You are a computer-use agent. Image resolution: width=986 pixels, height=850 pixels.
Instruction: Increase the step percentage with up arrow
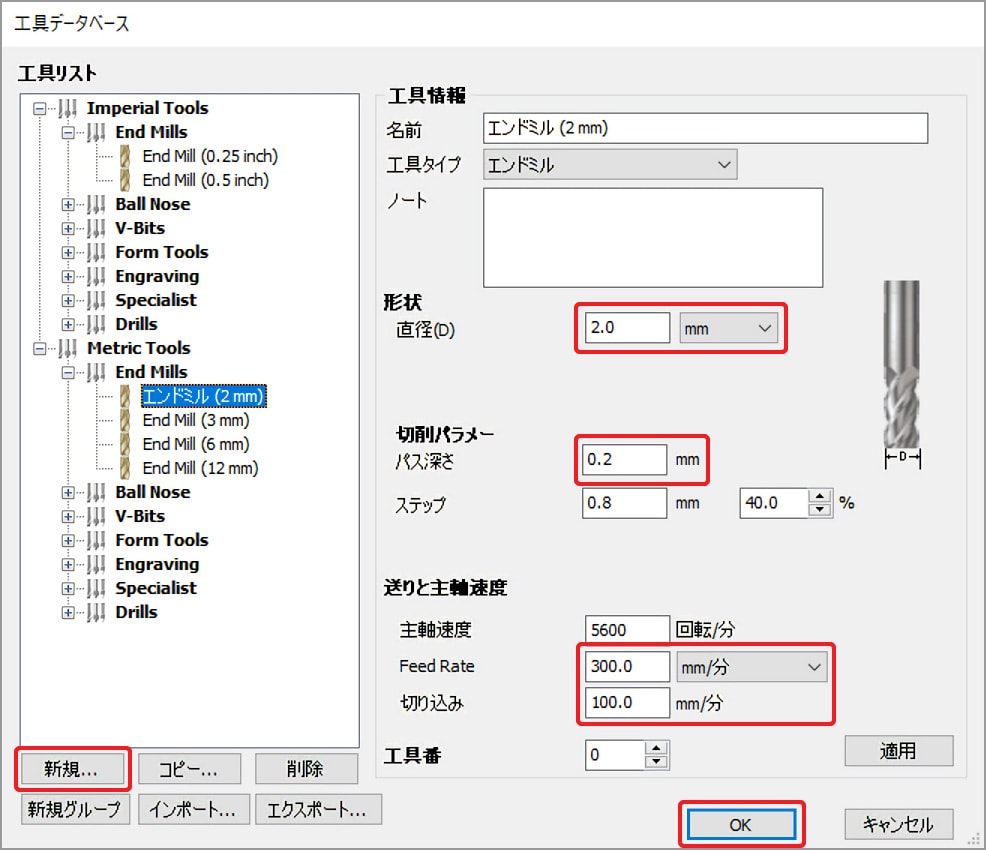click(820, 497)
